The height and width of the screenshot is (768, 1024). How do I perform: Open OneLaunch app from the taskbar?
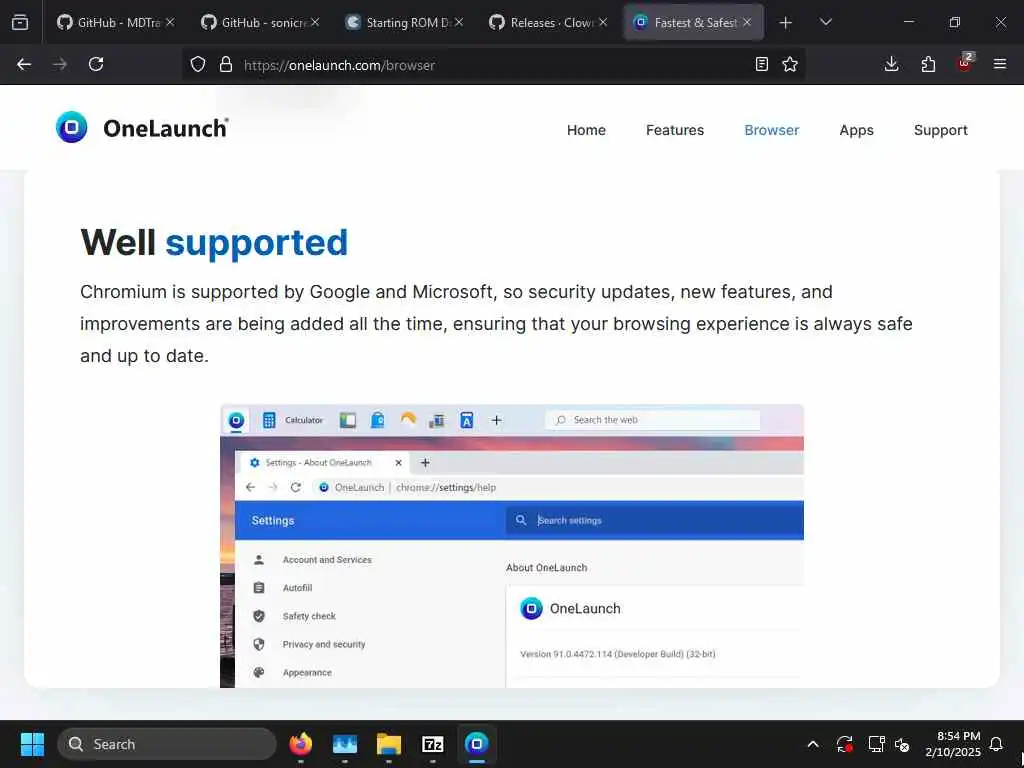(477, 744)
